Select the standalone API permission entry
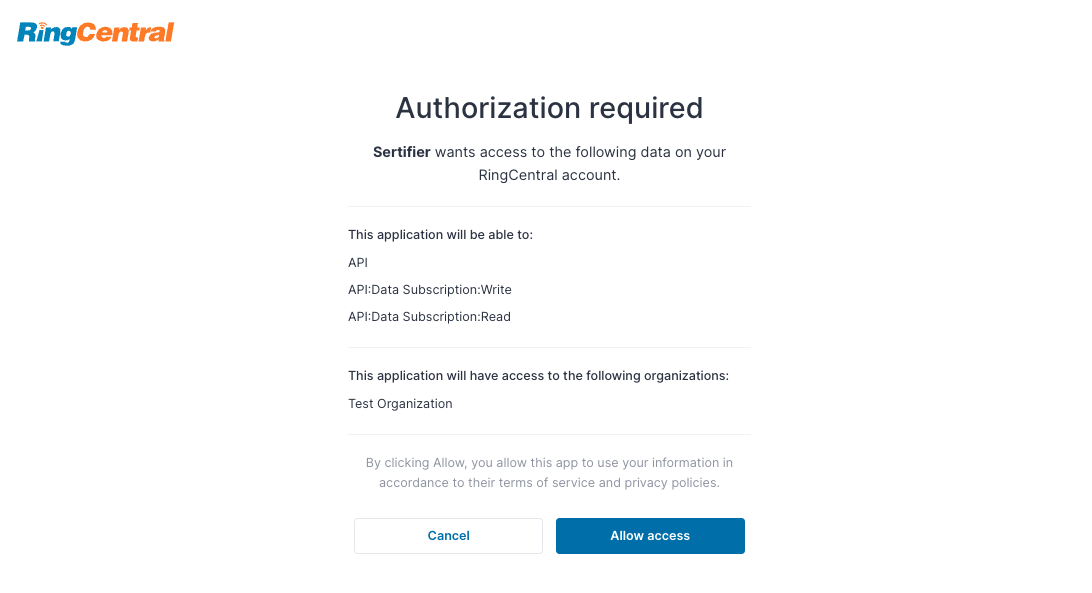This screenshot has width=1092, height=593. [358, 263]
